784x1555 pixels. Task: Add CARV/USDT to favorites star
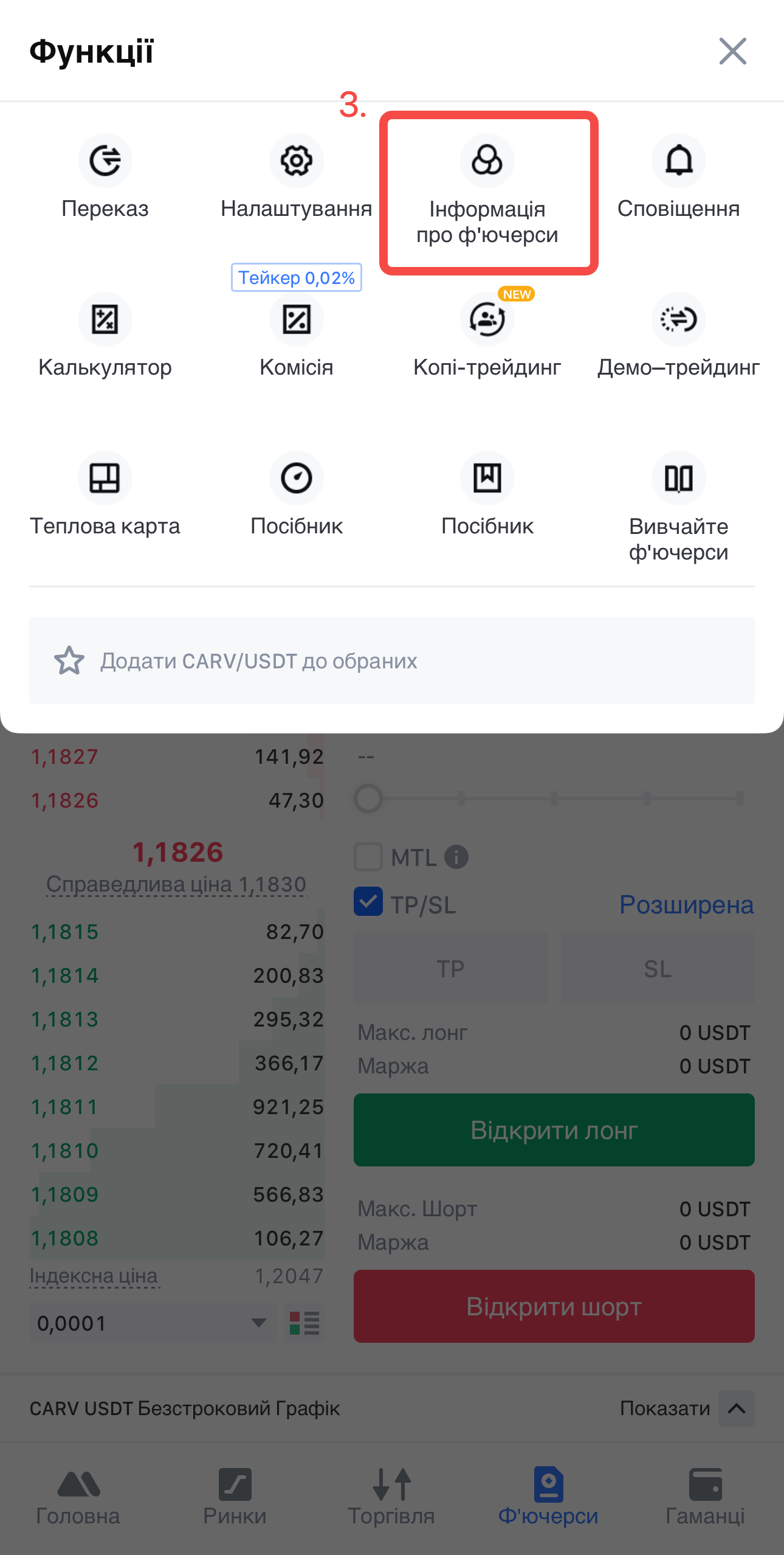tap(69, 660)
